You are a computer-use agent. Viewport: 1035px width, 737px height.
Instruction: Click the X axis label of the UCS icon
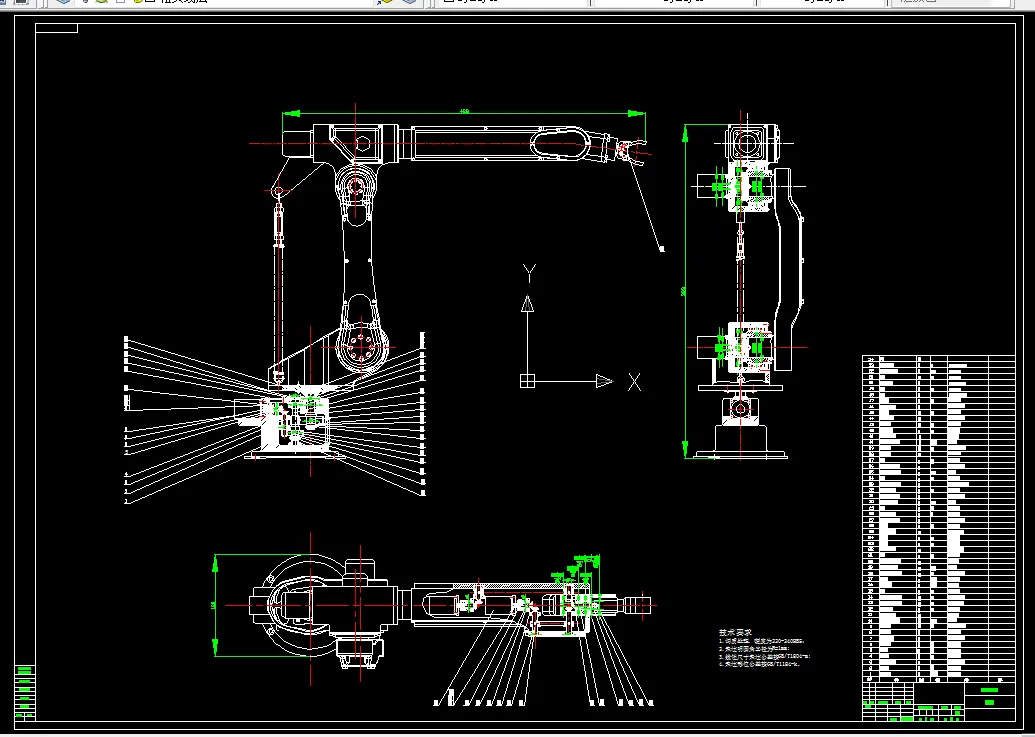pyautogui.click(x=634, y=381)
